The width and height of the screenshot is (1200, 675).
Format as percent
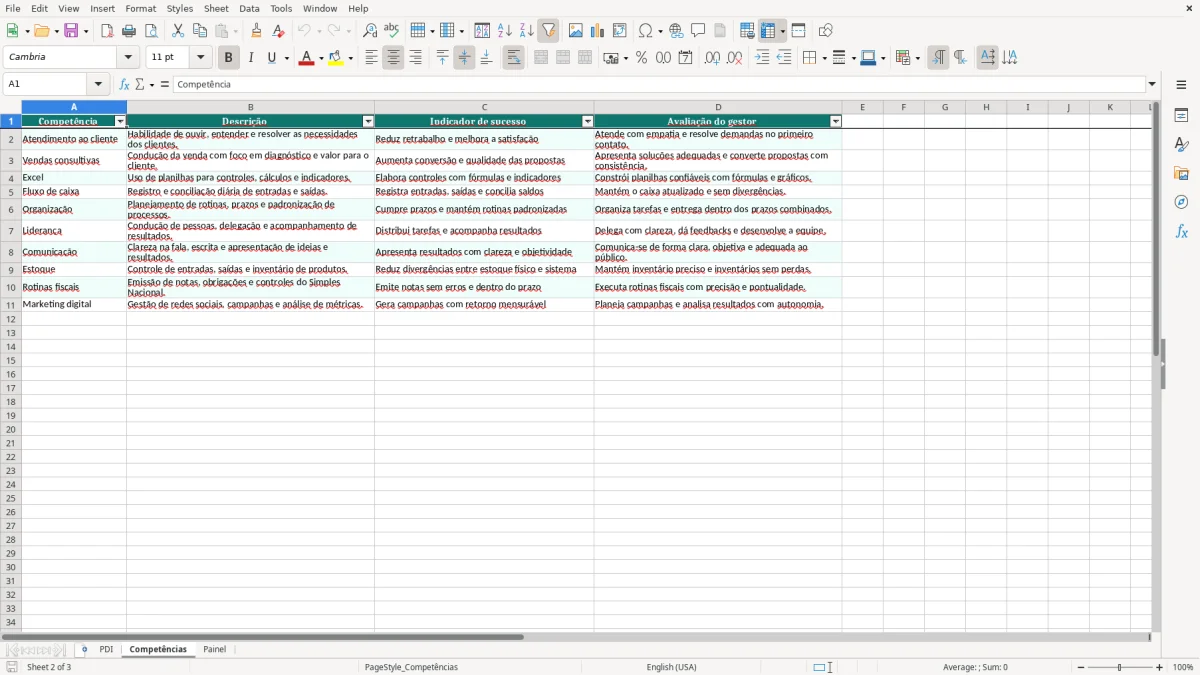click(x=641, y=58)
